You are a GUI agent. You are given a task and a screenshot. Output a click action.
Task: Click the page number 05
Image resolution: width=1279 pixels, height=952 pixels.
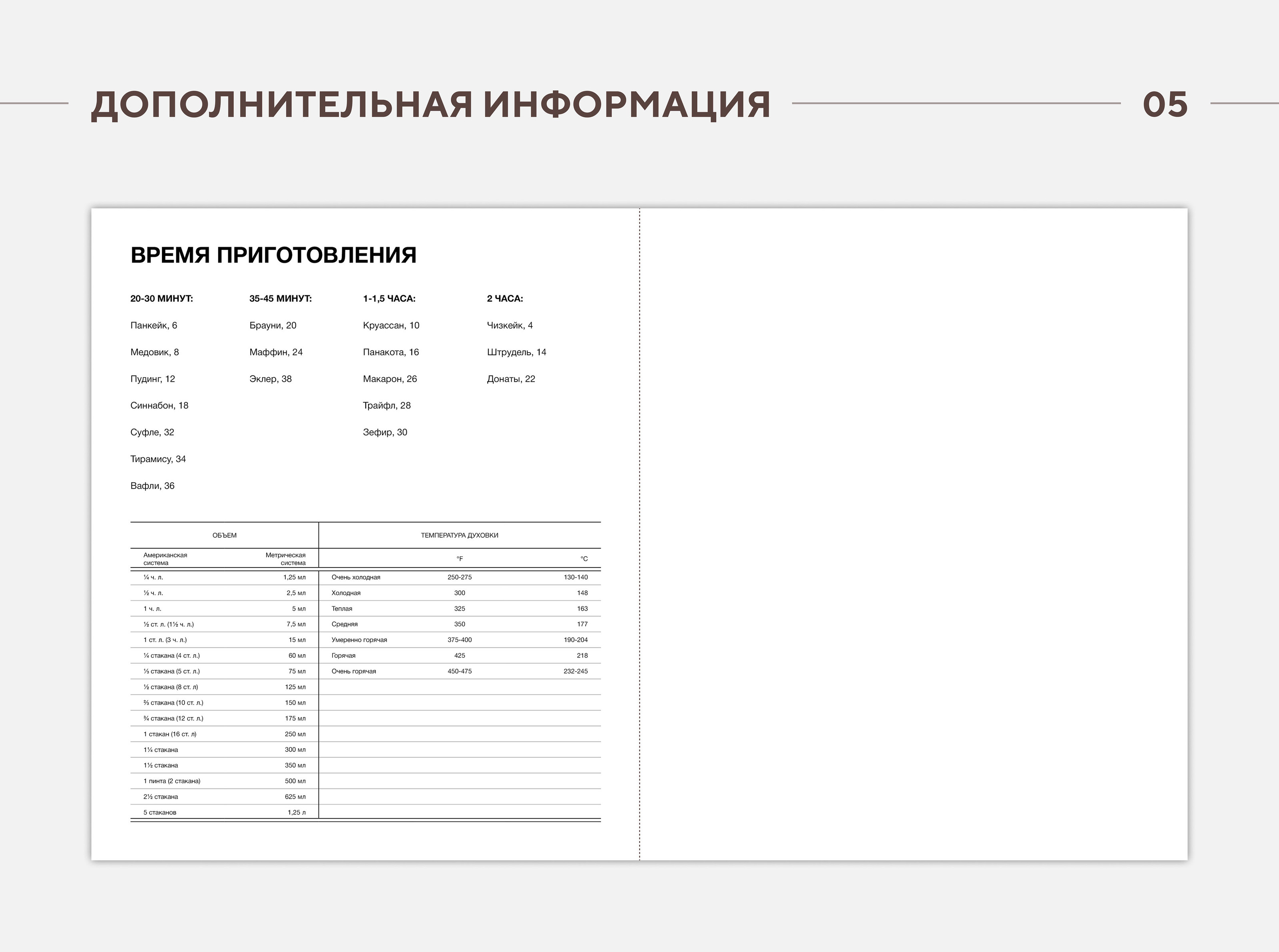(x=1165, y=104)
